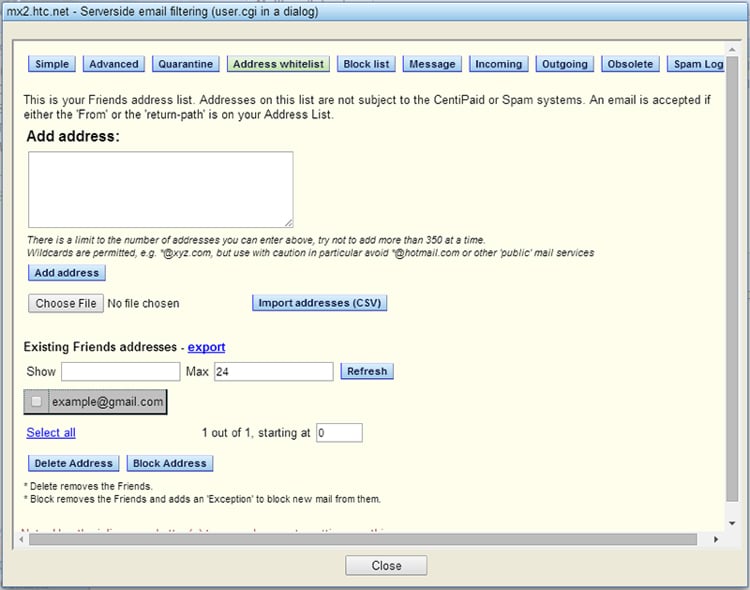Screen dimensions: 750x590
Task: Click the '1 out of 1, starting at' text
Action: click(256, 433)
